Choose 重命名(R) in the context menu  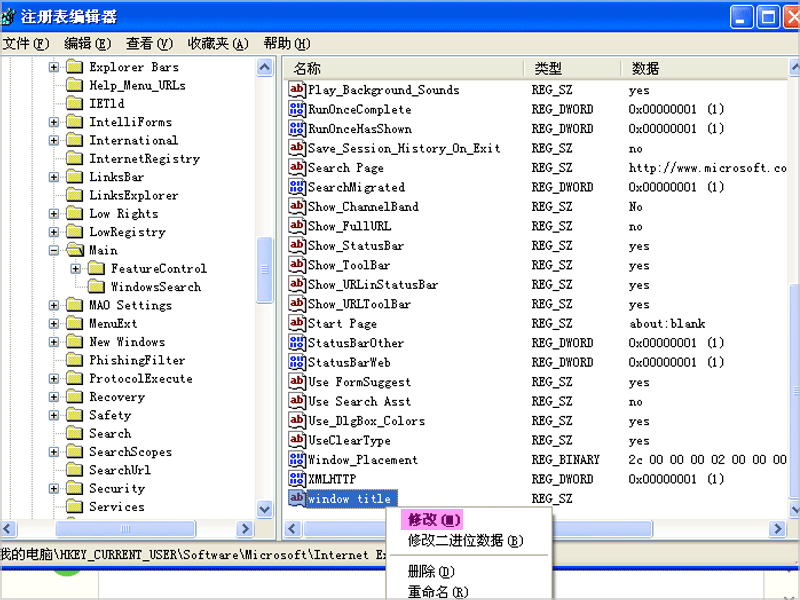[438, 592]
